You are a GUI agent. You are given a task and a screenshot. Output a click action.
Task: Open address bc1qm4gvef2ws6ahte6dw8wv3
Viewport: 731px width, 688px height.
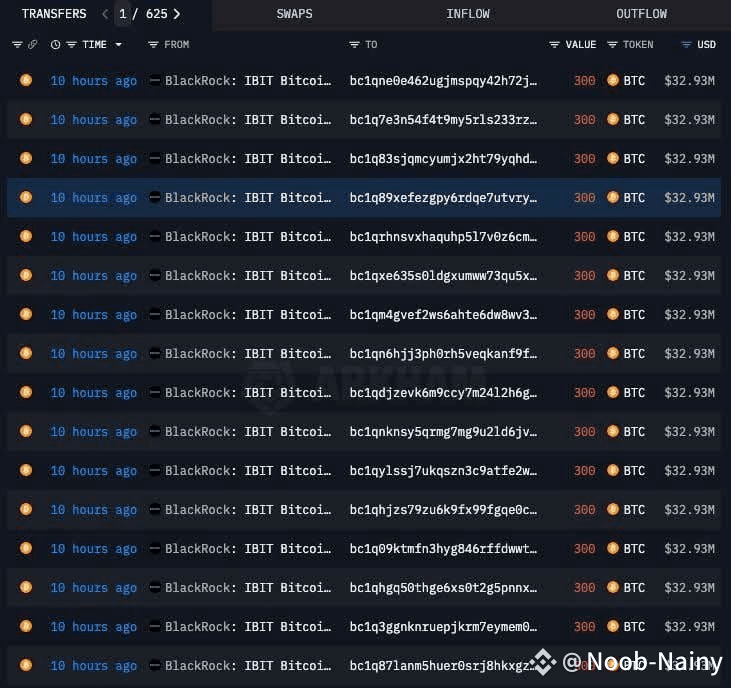[x=443, y=315]
